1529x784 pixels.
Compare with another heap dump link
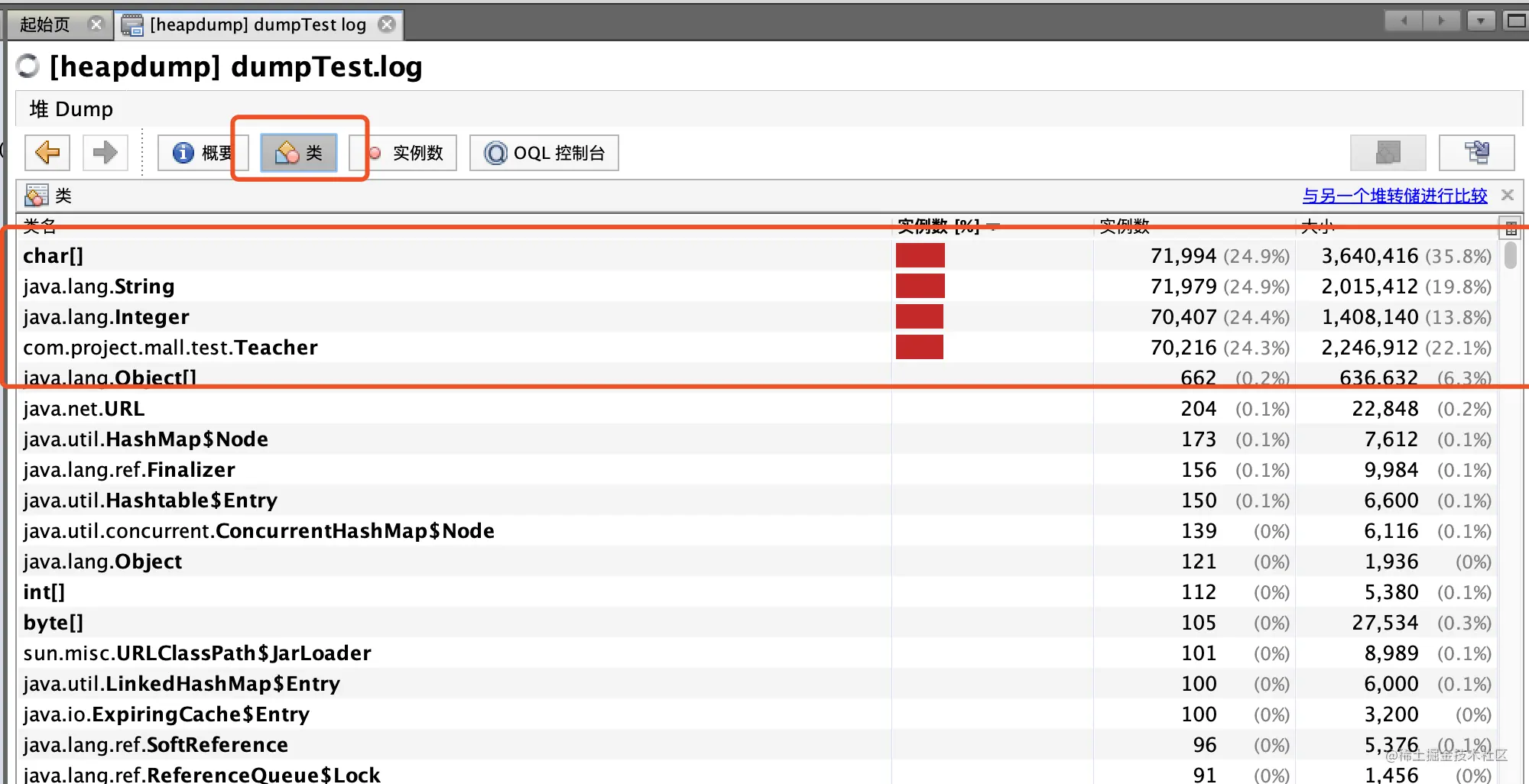(x=1394, y=196)
